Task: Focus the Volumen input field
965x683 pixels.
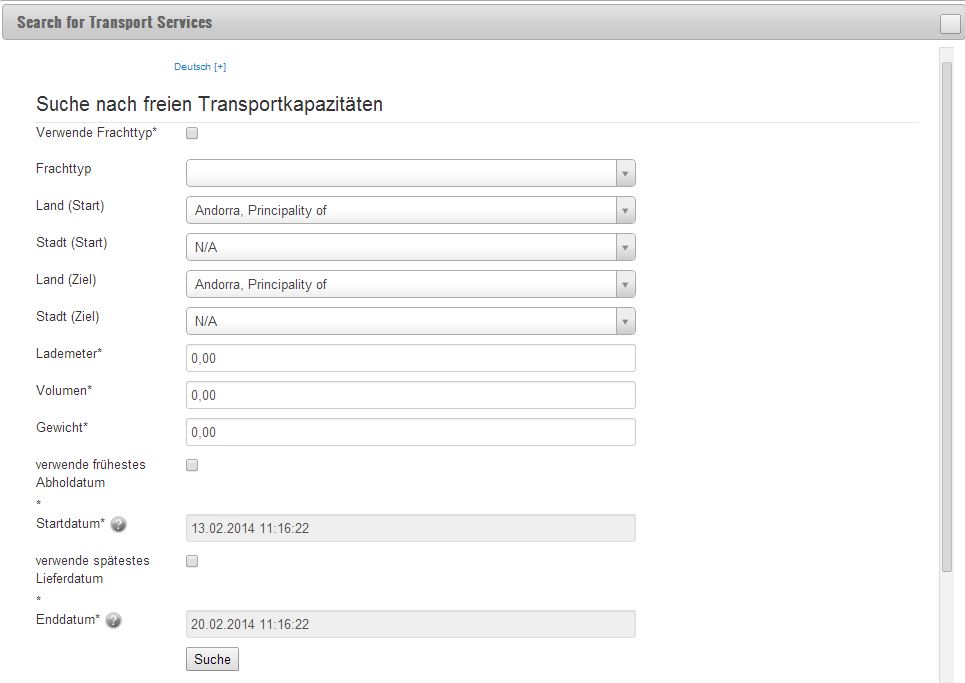Action: (410, 395)
